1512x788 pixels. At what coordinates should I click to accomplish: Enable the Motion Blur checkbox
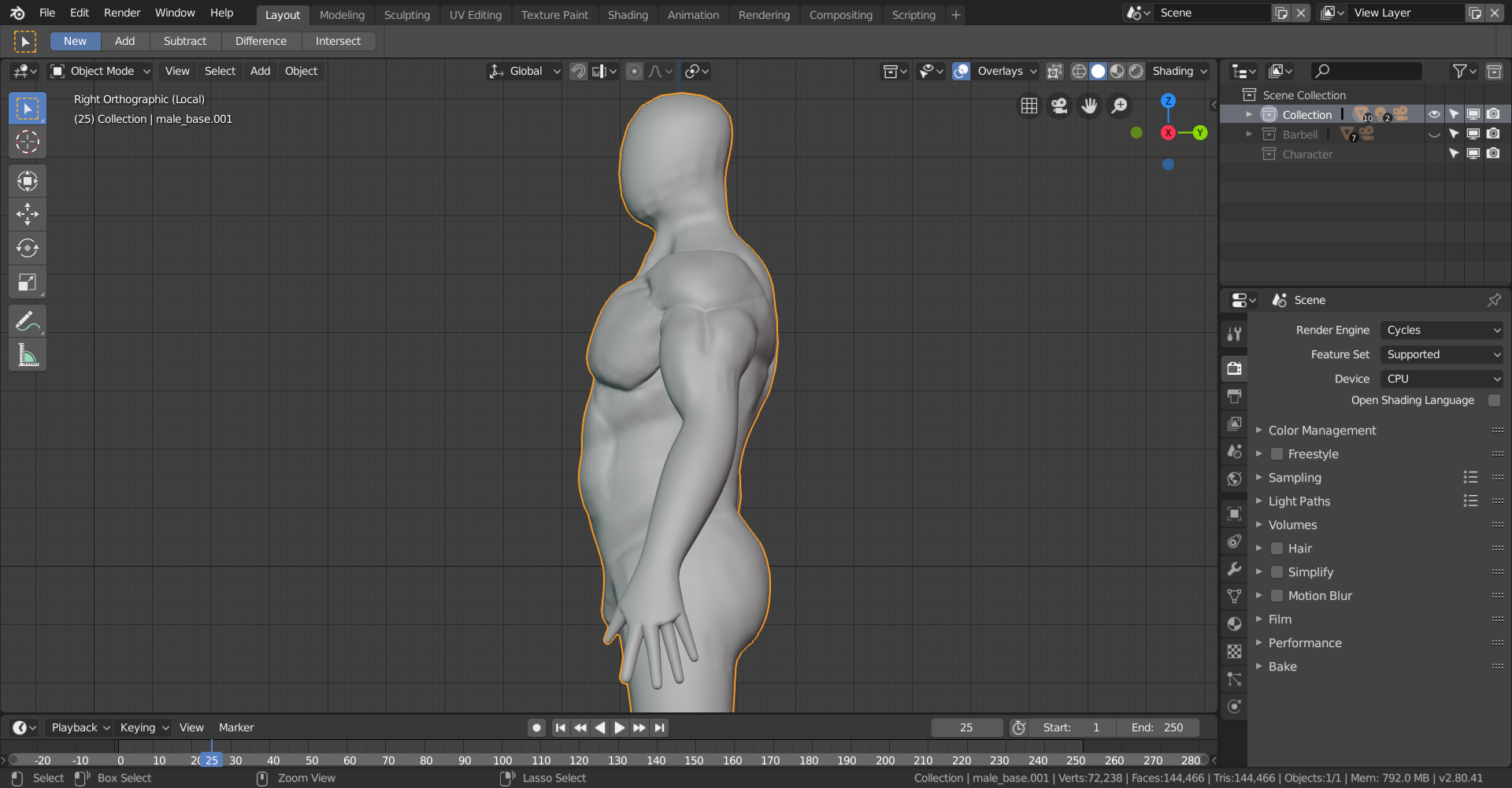click(1277, 596)
